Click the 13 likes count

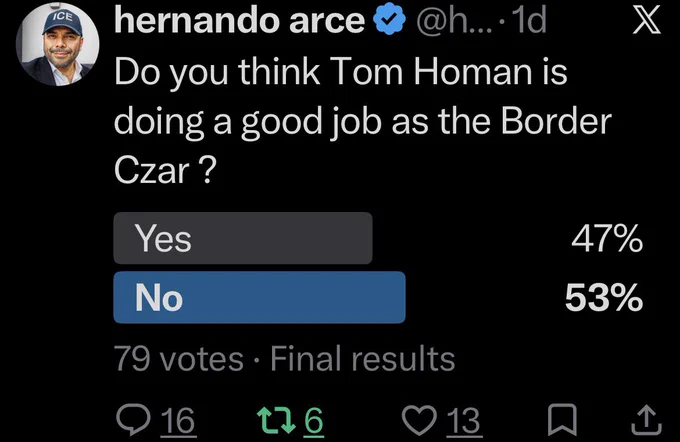pos(464,420)
